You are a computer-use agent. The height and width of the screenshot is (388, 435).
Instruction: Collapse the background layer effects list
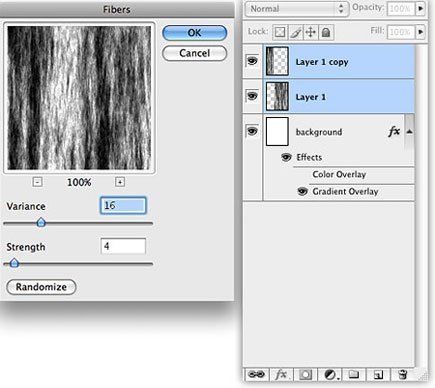(410, 132)
